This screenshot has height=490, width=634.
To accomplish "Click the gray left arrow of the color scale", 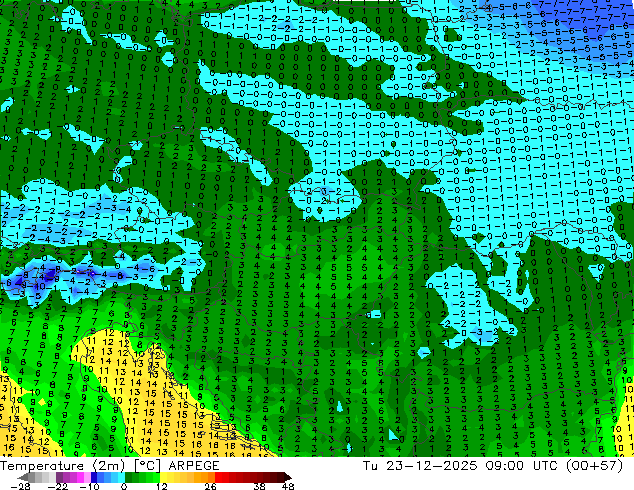I will pos(23,477).
